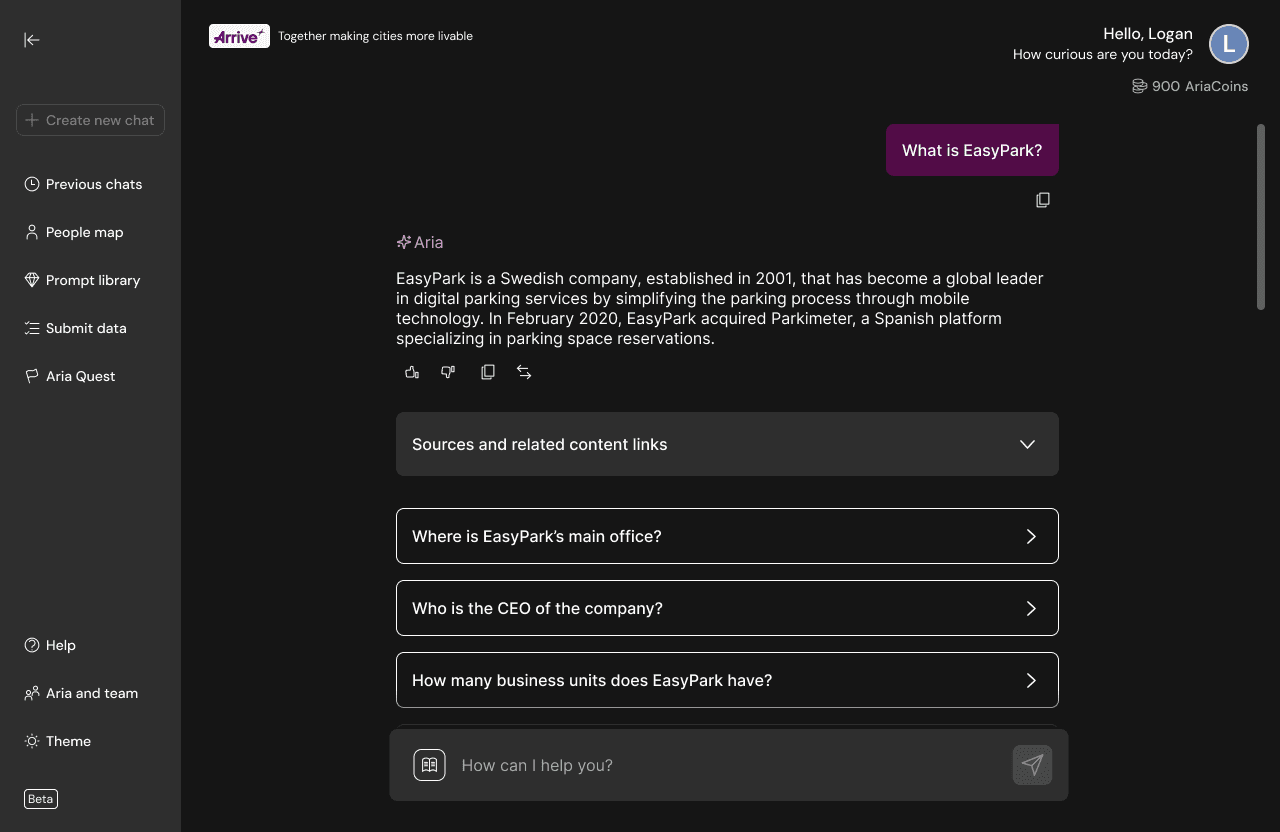Copy the user message 'What is EasyPark?'

pyautogui.click(x=1043, y=200)
